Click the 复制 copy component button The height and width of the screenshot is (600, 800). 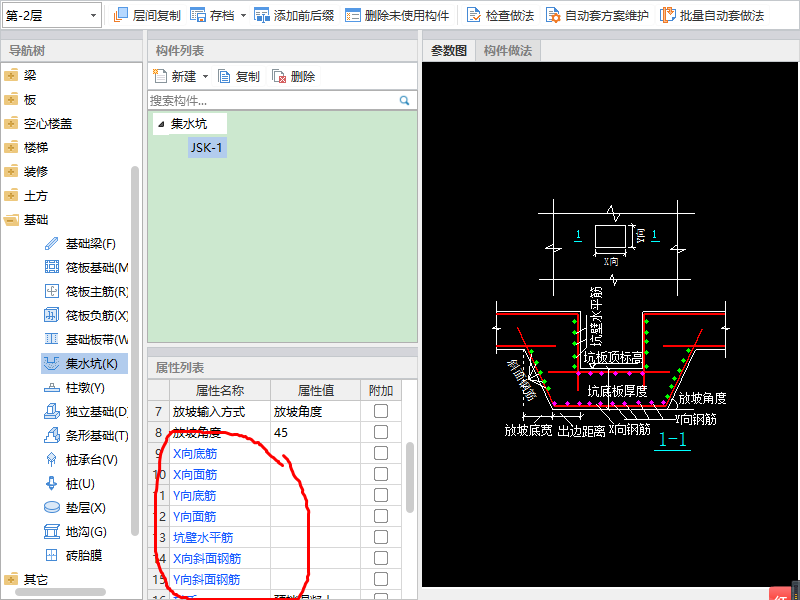[x=239, y=77]
